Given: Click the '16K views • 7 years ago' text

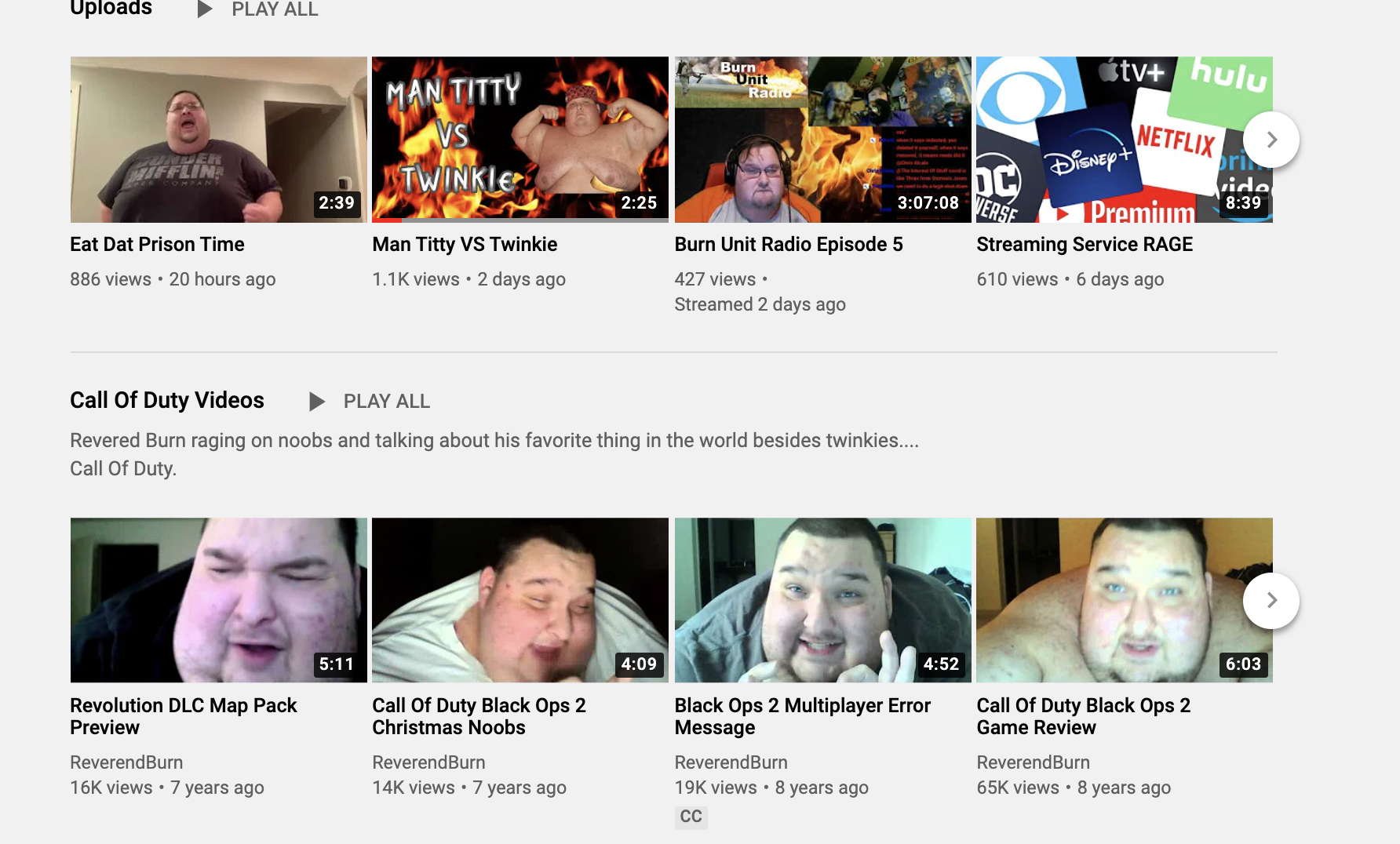Looking at the screenshot, I should (167, 788).
